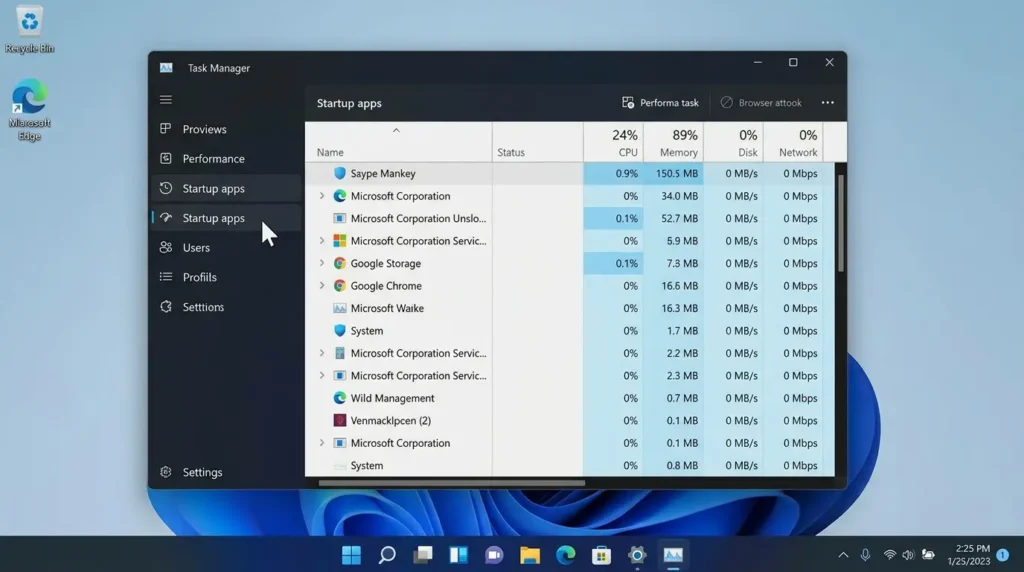Expand the first Microsoft Corporation row

[x=321, y=196]
